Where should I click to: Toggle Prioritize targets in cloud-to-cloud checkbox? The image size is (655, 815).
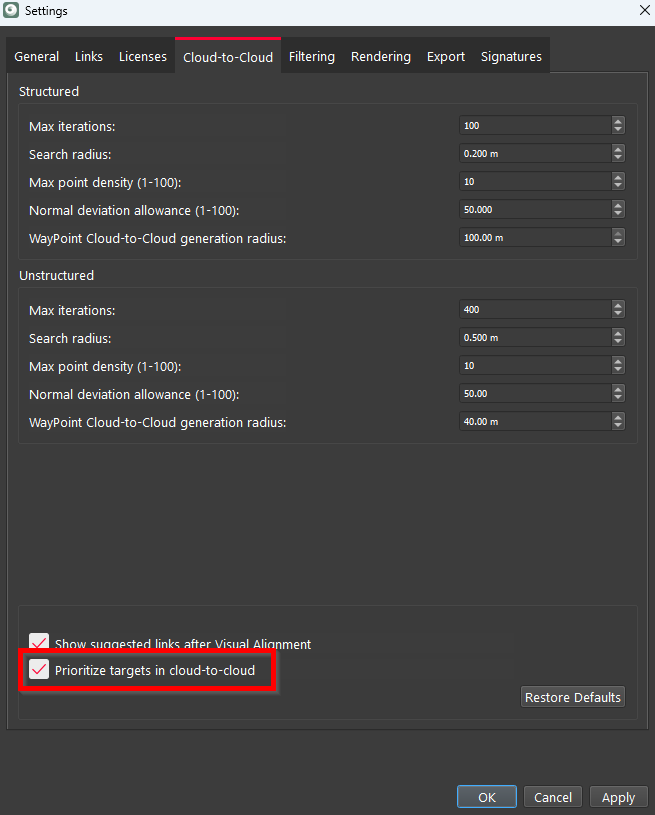pos(39,670)
